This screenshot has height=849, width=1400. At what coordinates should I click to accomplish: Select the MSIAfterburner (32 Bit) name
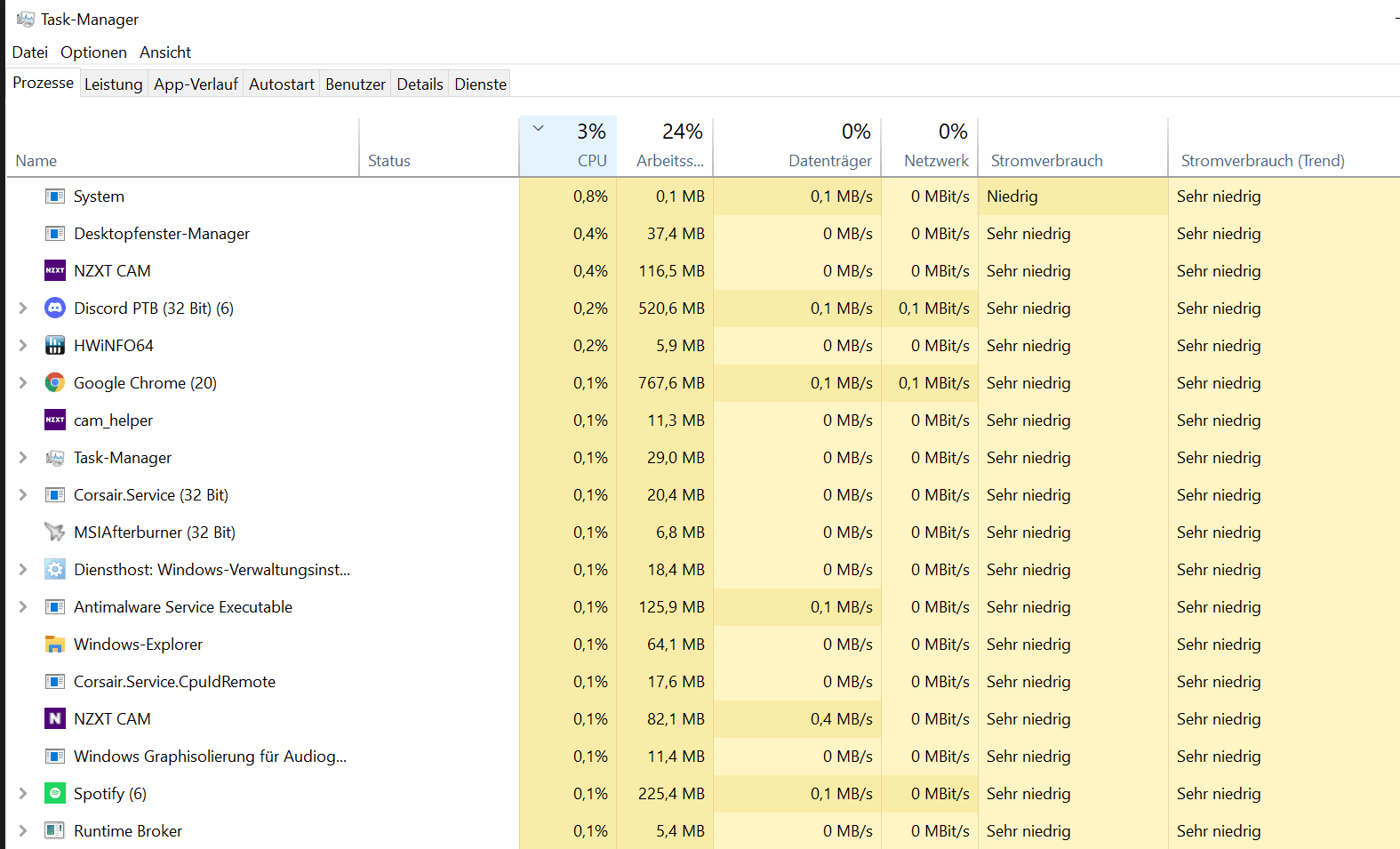(155, 533)
